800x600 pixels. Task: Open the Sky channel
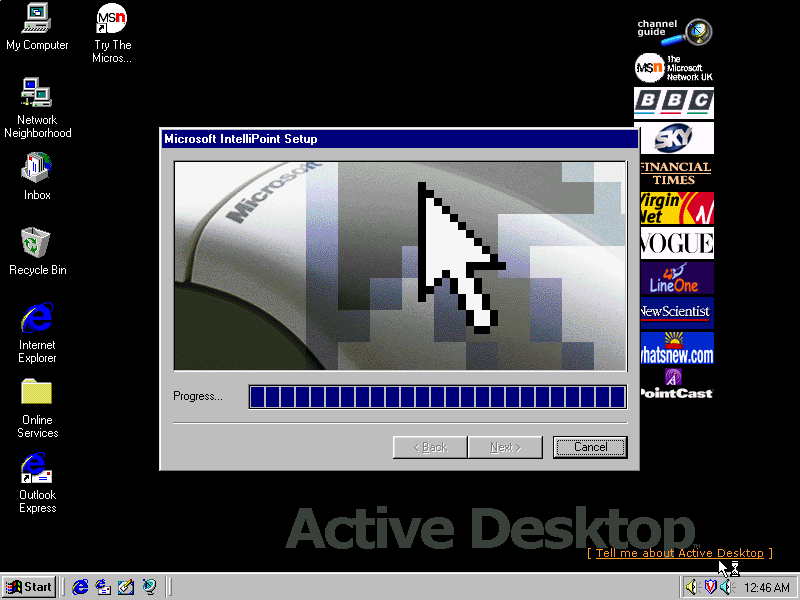pos(674,137)
